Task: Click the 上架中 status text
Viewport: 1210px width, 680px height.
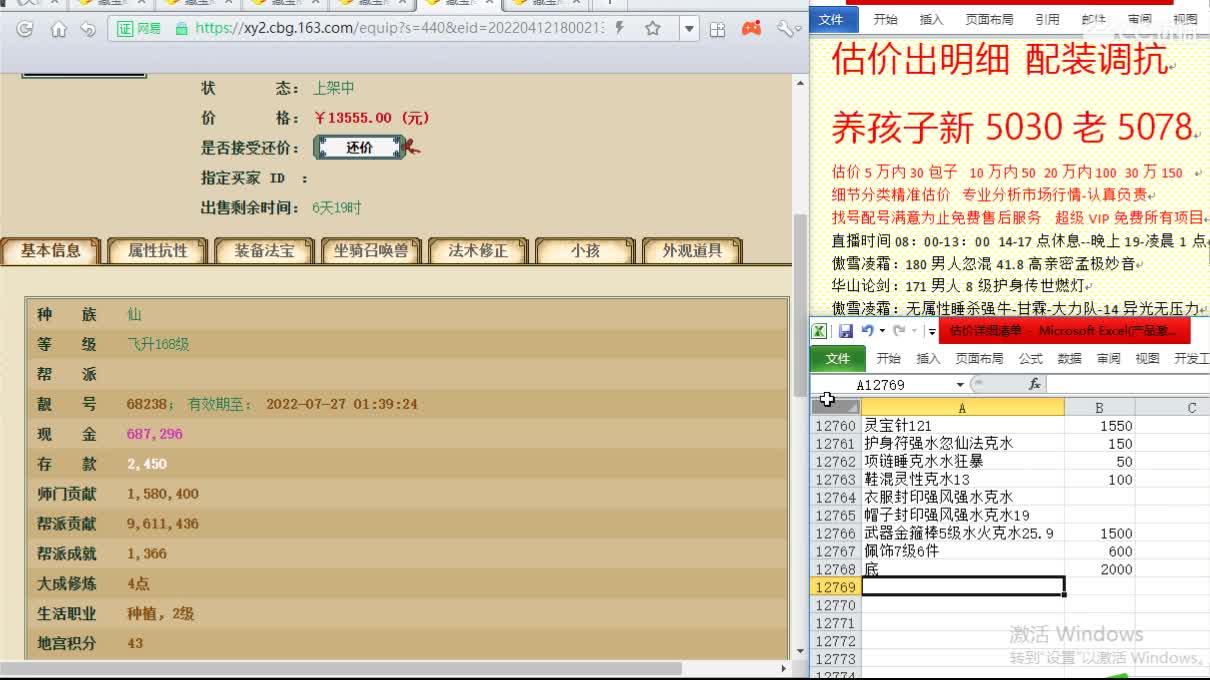Action: (334, 88)
